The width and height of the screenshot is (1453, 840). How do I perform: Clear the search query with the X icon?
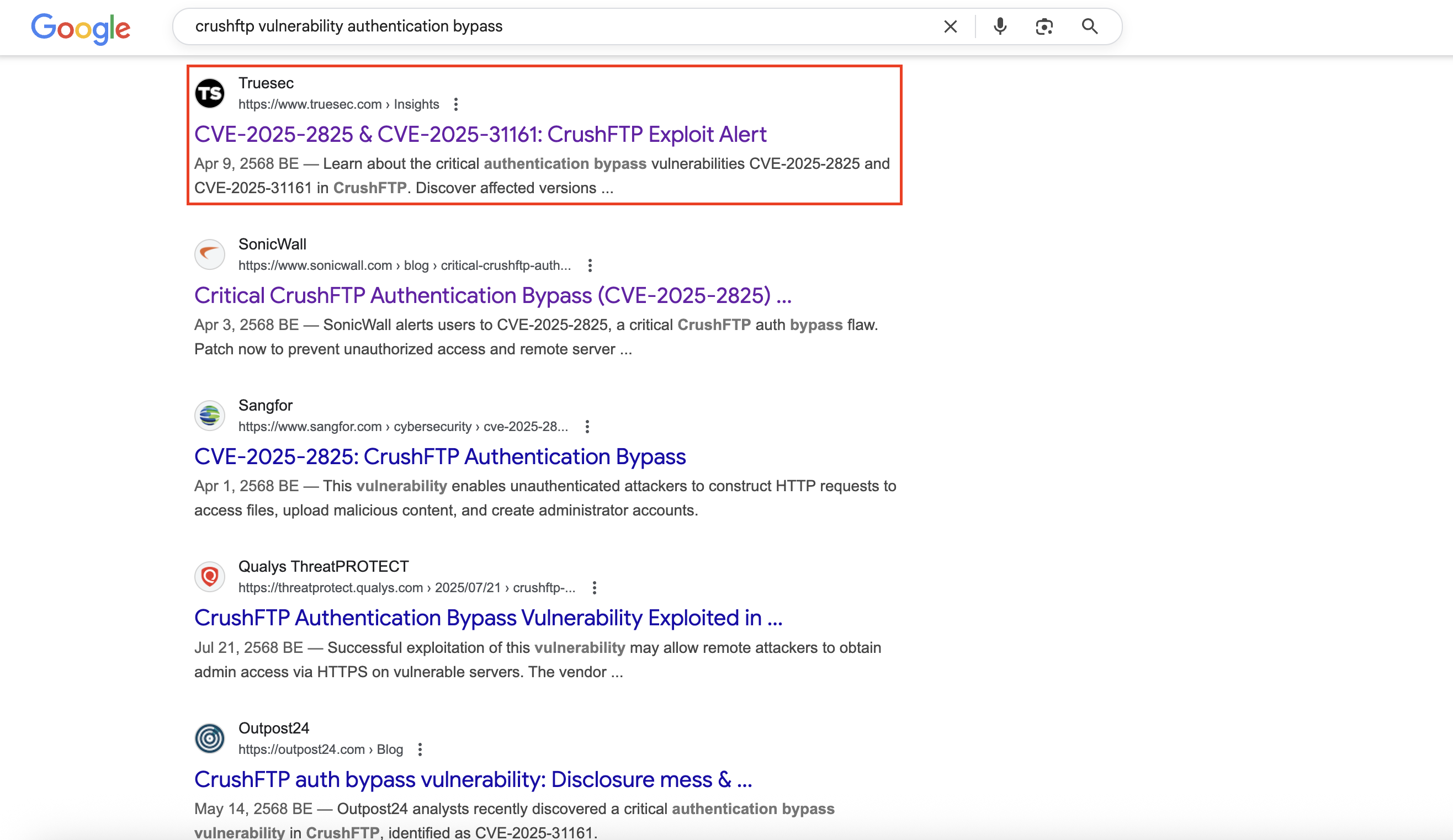click(x=950, y=26)
